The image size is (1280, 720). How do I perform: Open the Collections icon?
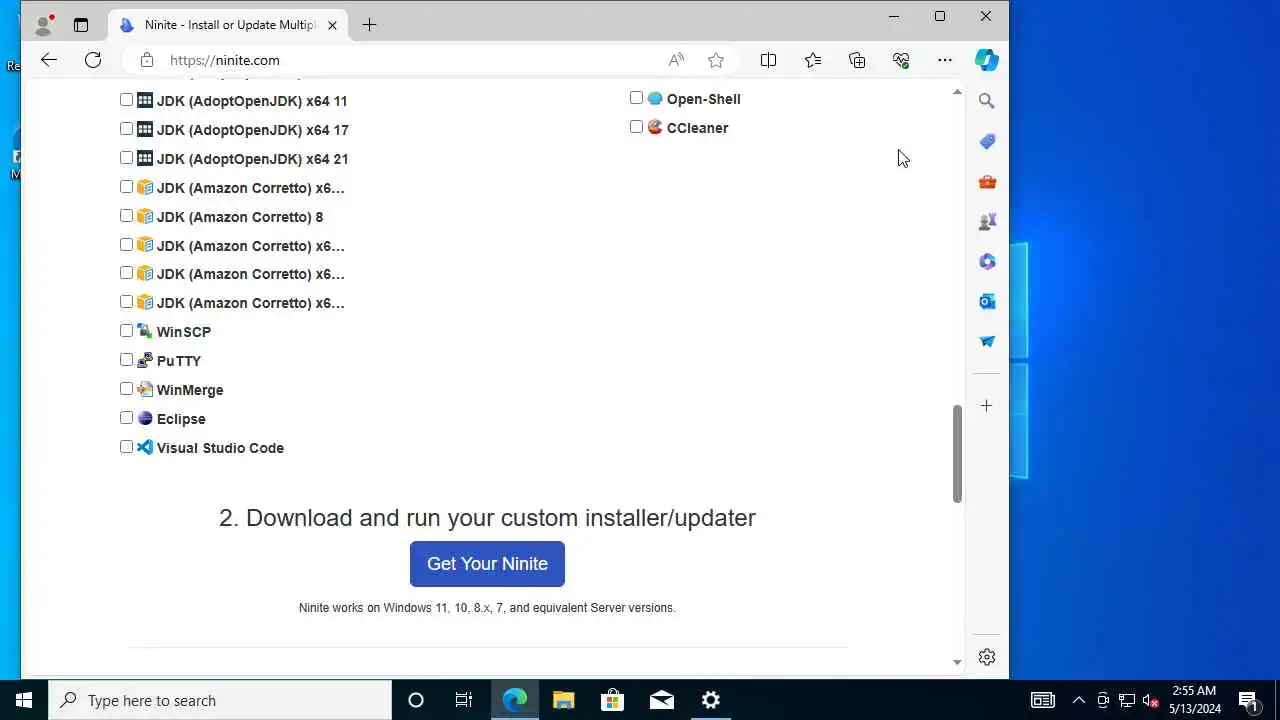click(857, 60)
